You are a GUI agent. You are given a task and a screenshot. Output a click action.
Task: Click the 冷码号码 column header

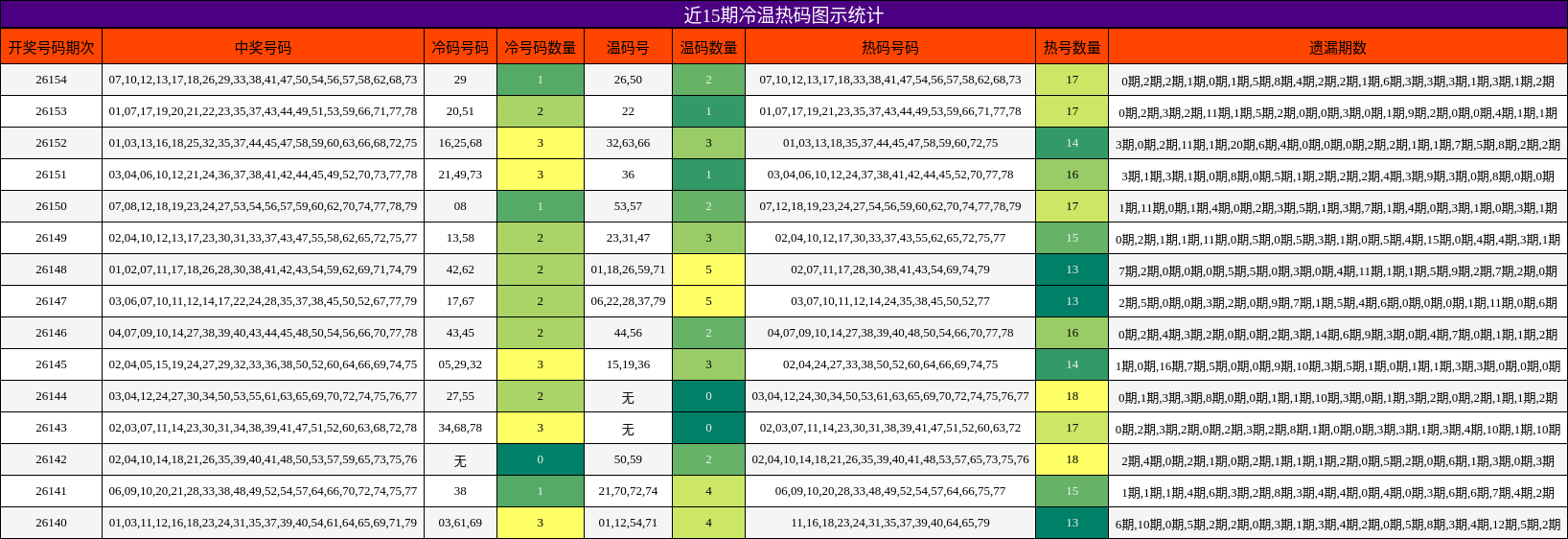click(x=460, y=47)
